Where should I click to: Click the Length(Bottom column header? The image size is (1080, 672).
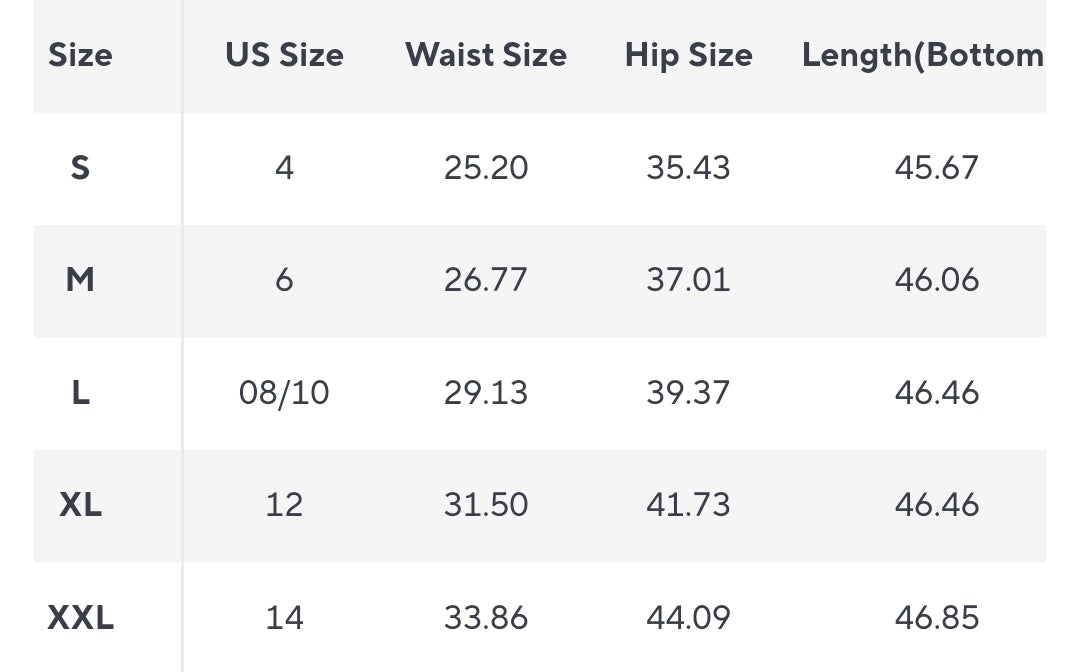tap(922, 55)
